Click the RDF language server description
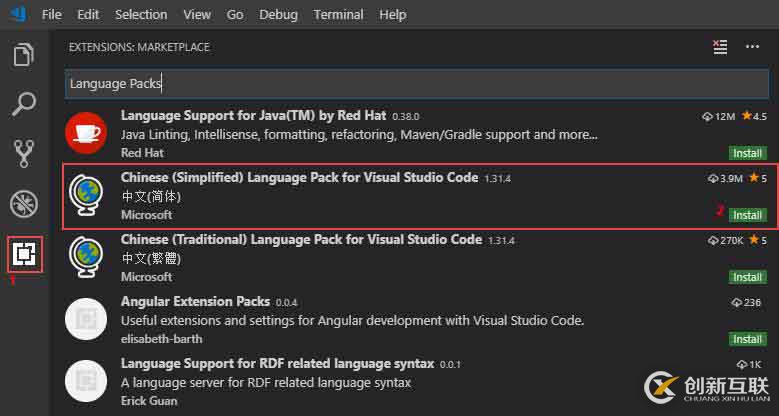This screenshot has width=779, height=416. click(x=266, y=383)
